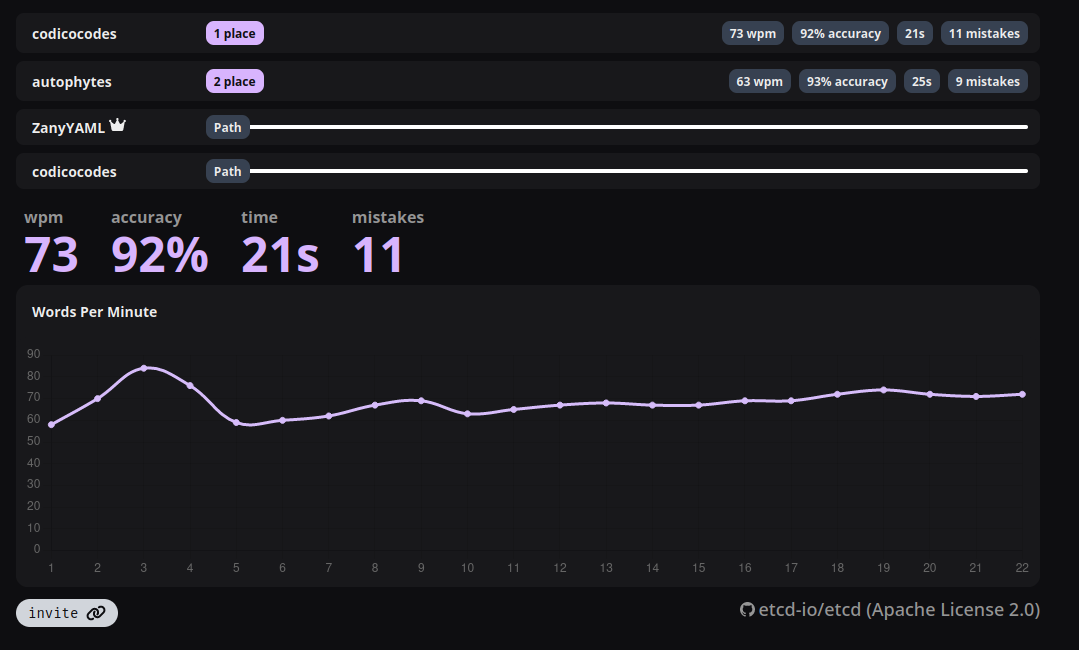This screenshot has height=650, width=1079.
Task: Expand the '25s' time pill for autophytes
Action: 921,81
